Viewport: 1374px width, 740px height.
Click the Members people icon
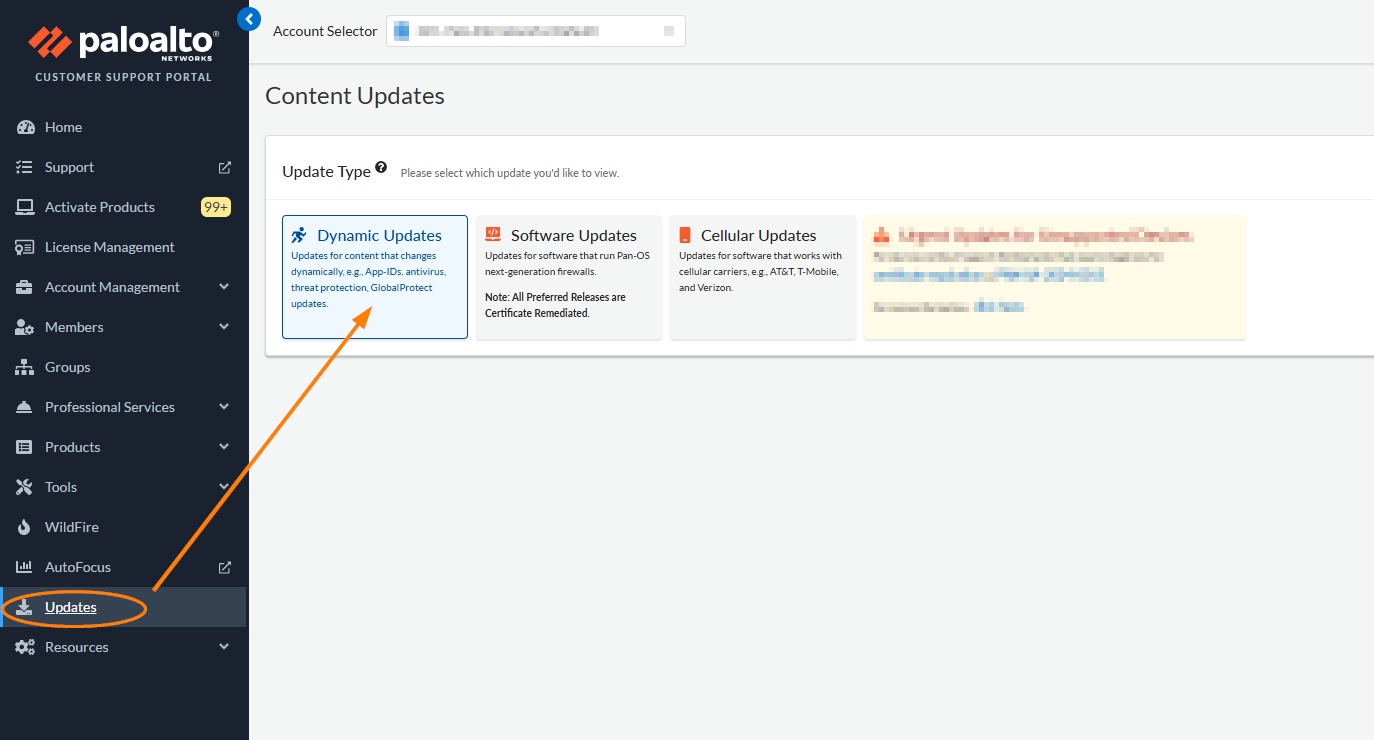[x=25, y=327]
